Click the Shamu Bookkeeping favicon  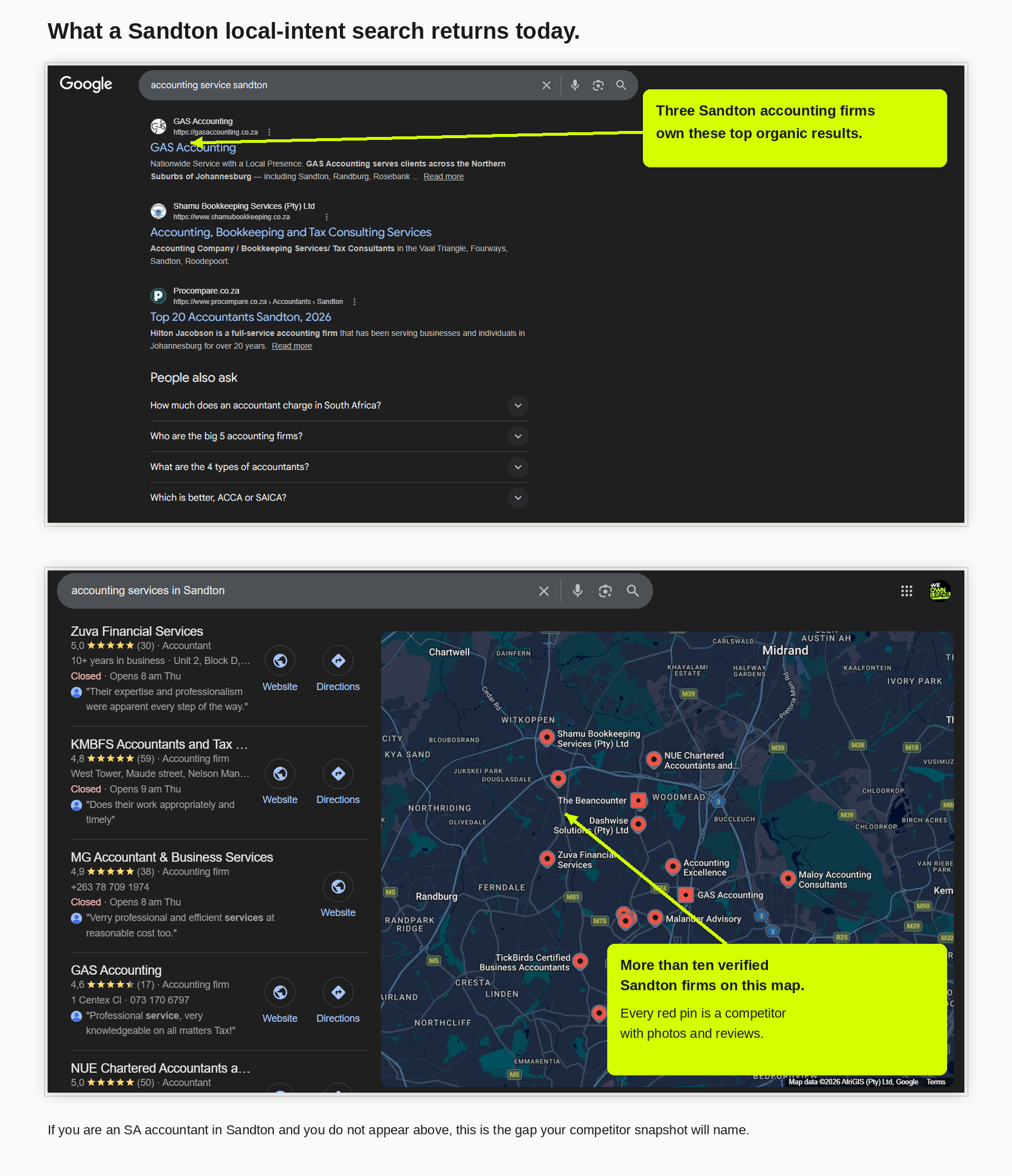158,211
